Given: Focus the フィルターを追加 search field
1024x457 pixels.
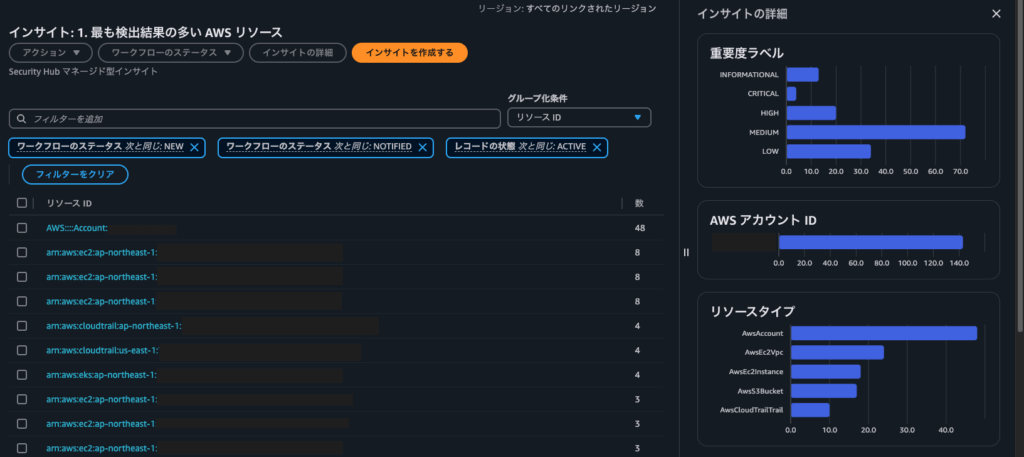Looking at the screenshot, I should pos(255,119).
